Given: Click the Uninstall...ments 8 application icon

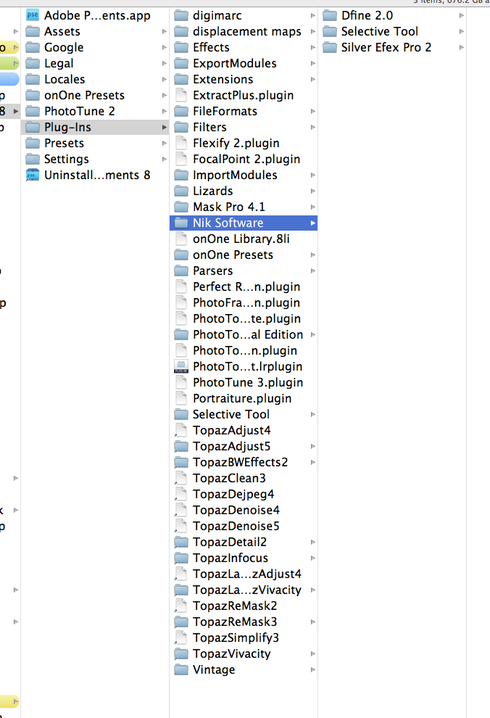Looking at the screenshot, I should coord(33,175).
